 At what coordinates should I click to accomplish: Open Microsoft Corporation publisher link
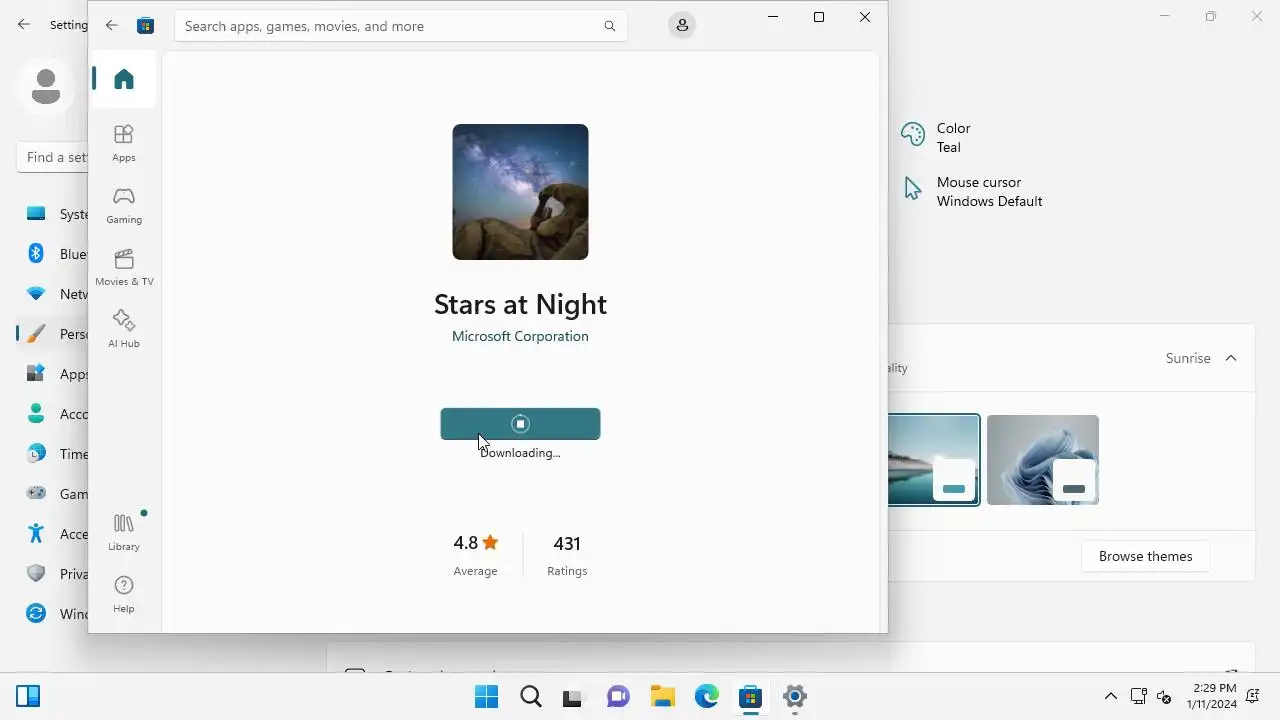click(x=520, y=336)
